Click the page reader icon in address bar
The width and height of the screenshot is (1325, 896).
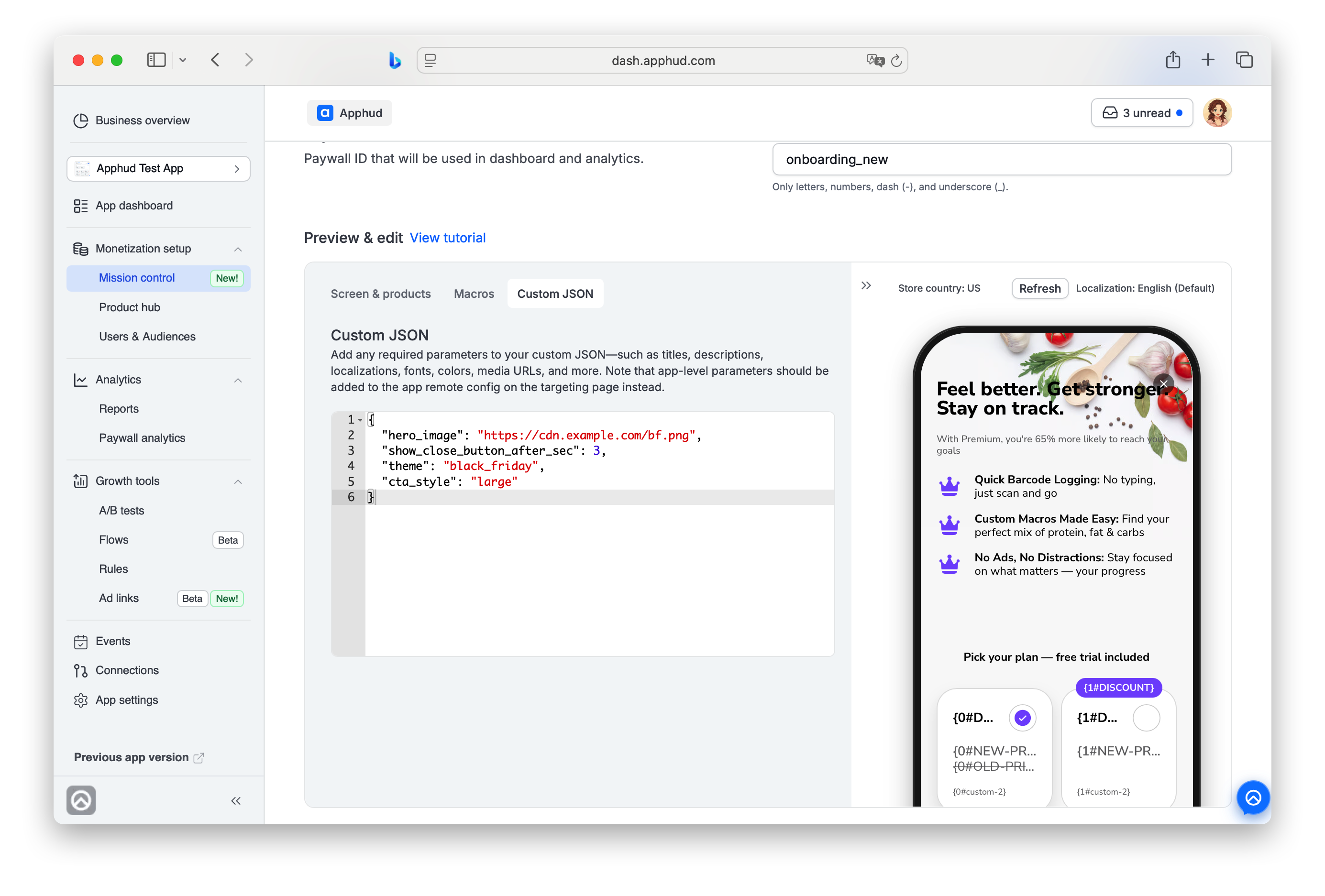pyautogui.click(x=431, y=60)
